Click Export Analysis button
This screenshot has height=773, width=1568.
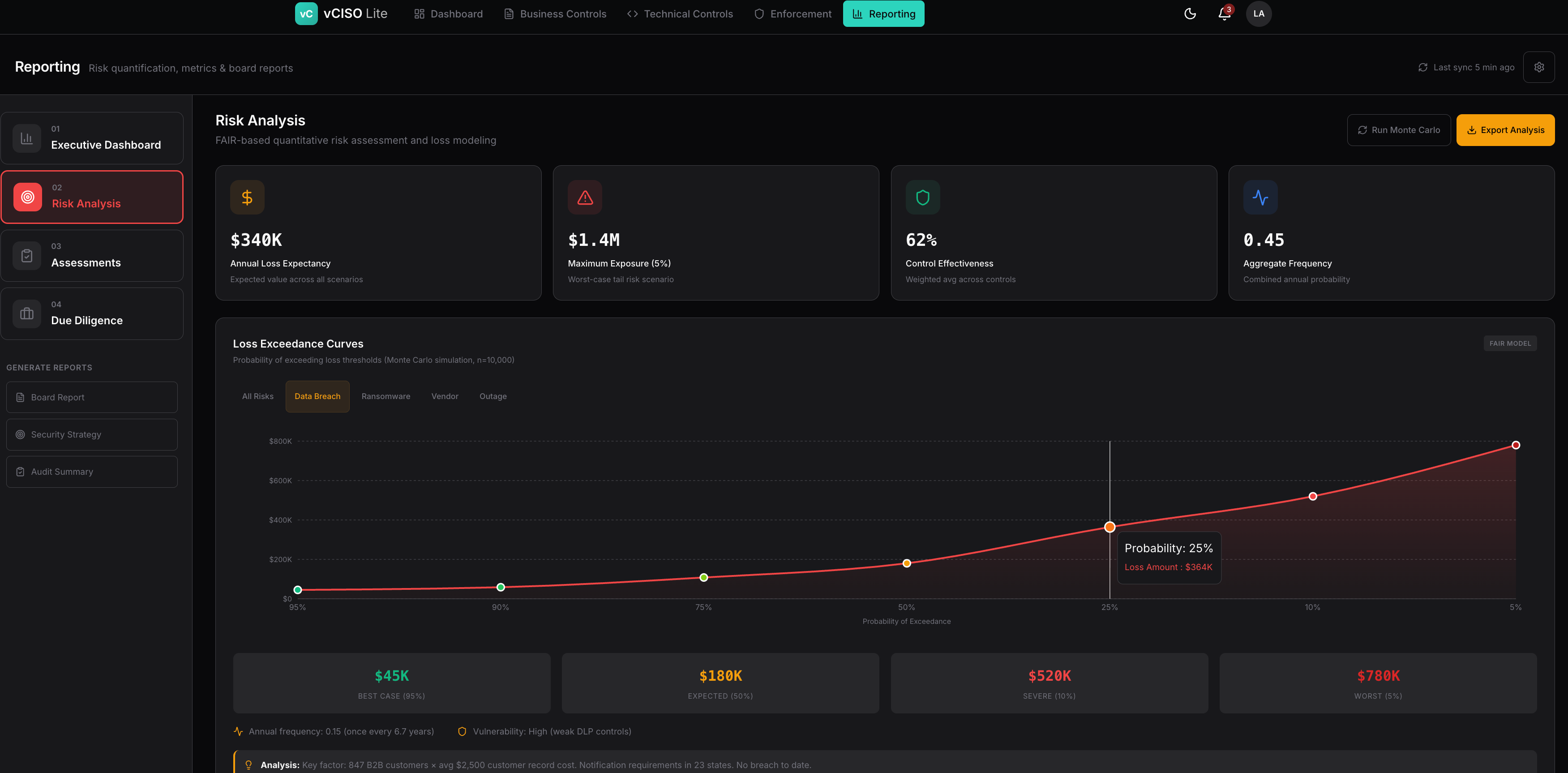click(x=1505, y=130)
